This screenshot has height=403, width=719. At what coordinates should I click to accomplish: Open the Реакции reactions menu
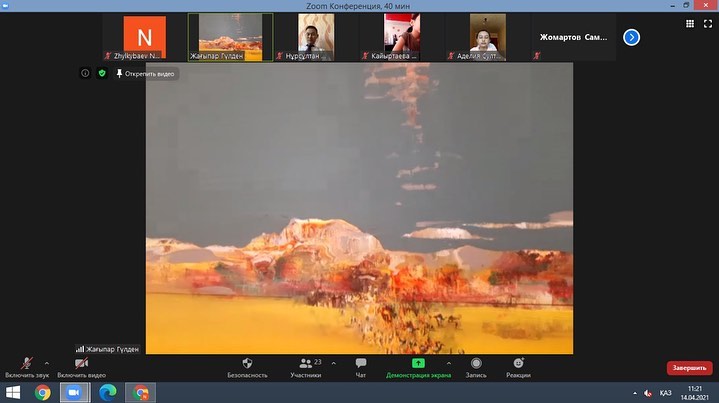tap(519, 368)
